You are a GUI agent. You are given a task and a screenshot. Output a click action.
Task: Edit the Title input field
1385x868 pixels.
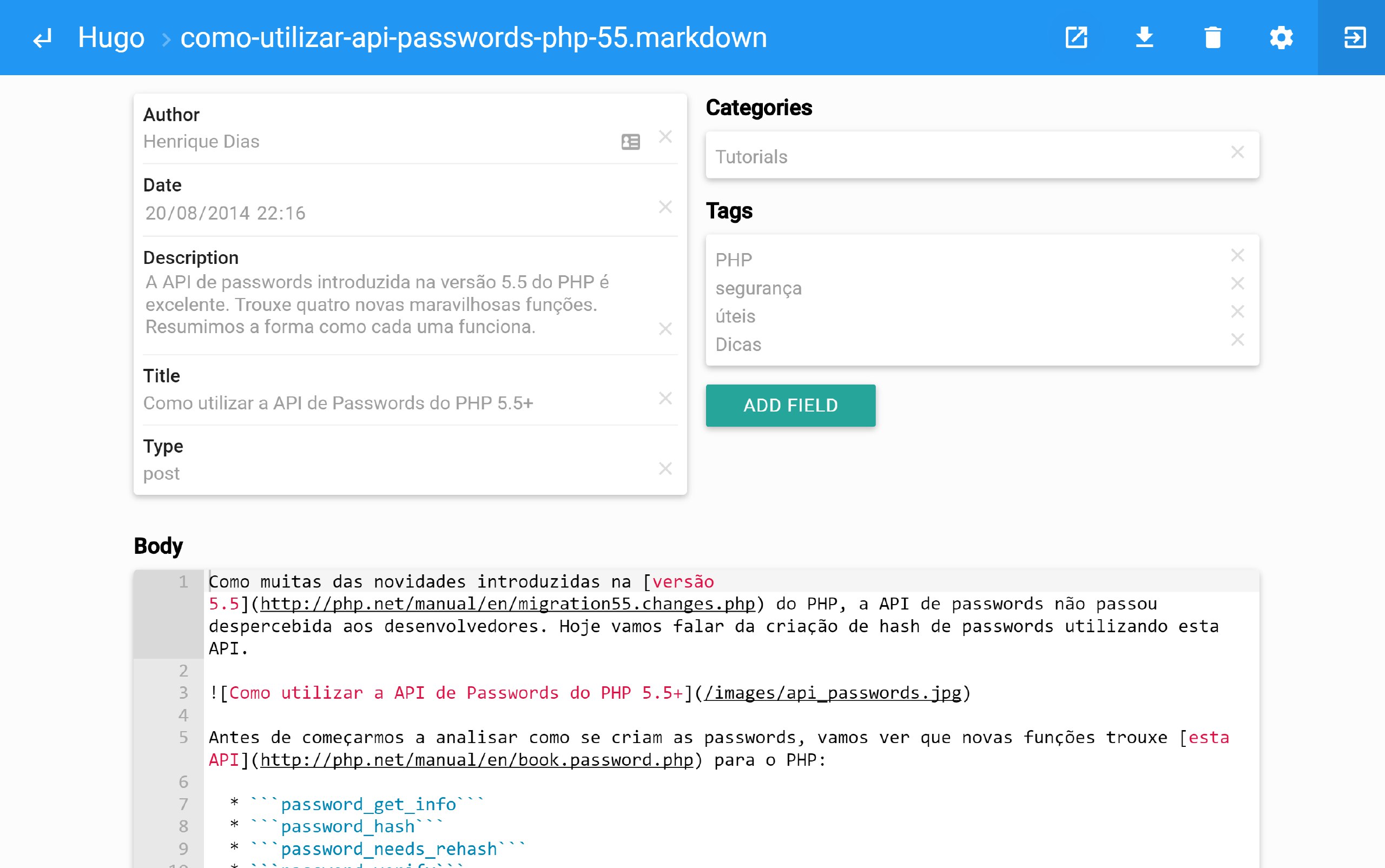pos(396,403)
